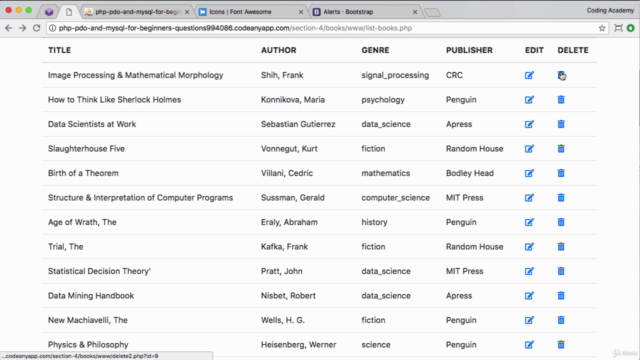640x360 pixels.
Task: Select the pinned purple cube tab
Action: (49, 12)
